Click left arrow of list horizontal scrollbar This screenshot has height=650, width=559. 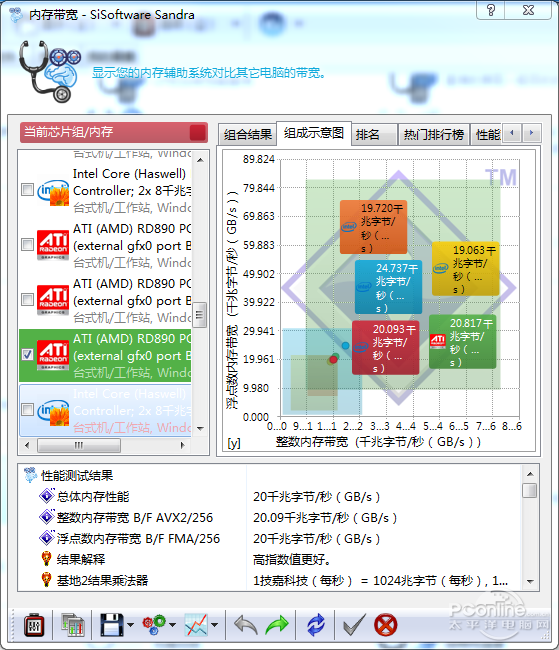[x=27, y=446]
